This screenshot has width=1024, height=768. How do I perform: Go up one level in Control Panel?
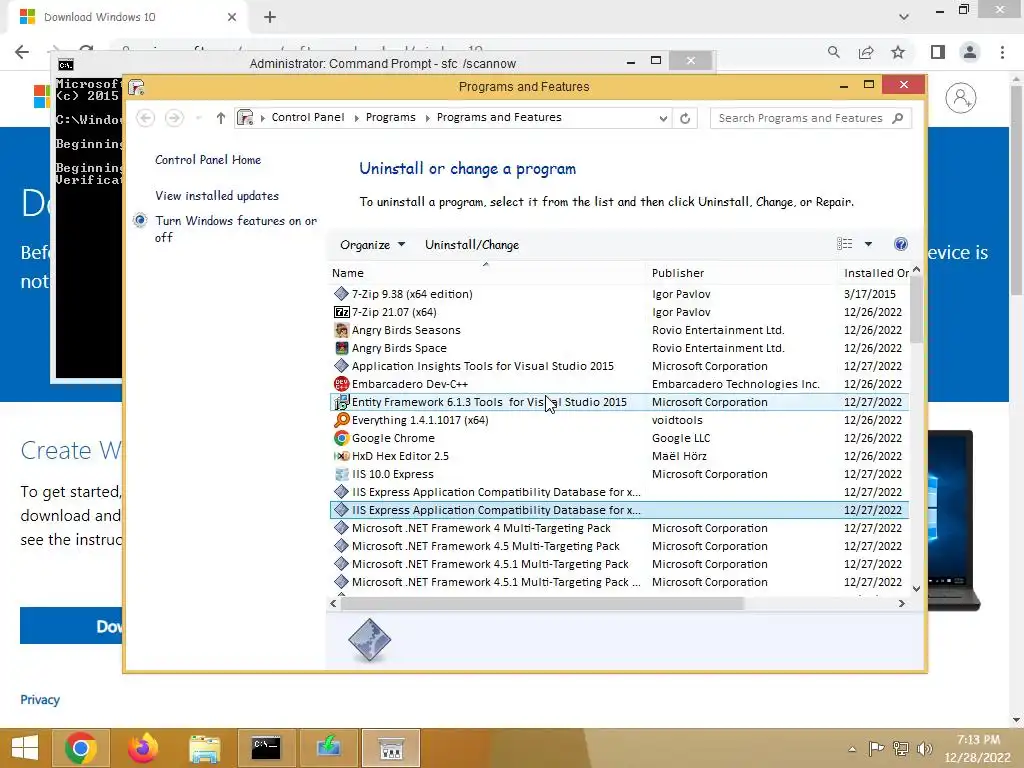coord(221,118)
